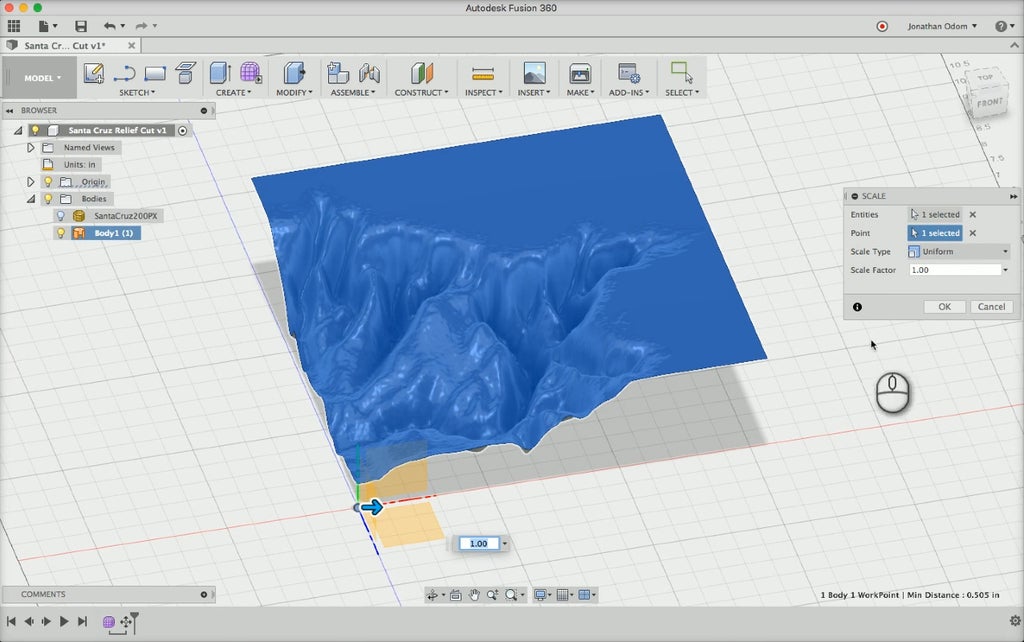Screen dimensions: 1024x642
Task: Toggle visibility of Body1 in Bodies
Action: point(60,232)
